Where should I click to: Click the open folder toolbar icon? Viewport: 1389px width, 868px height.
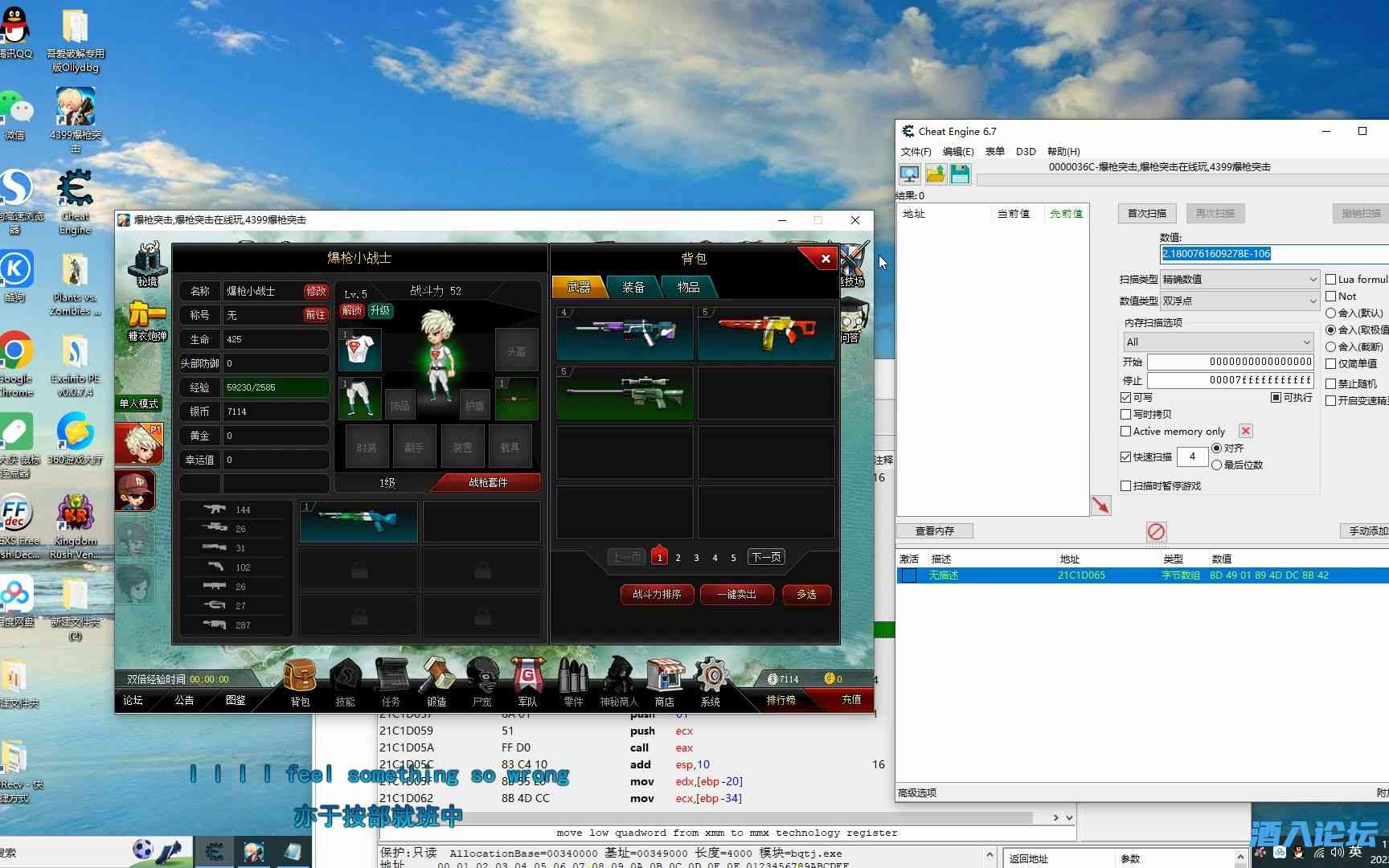[x=935, y=174]
